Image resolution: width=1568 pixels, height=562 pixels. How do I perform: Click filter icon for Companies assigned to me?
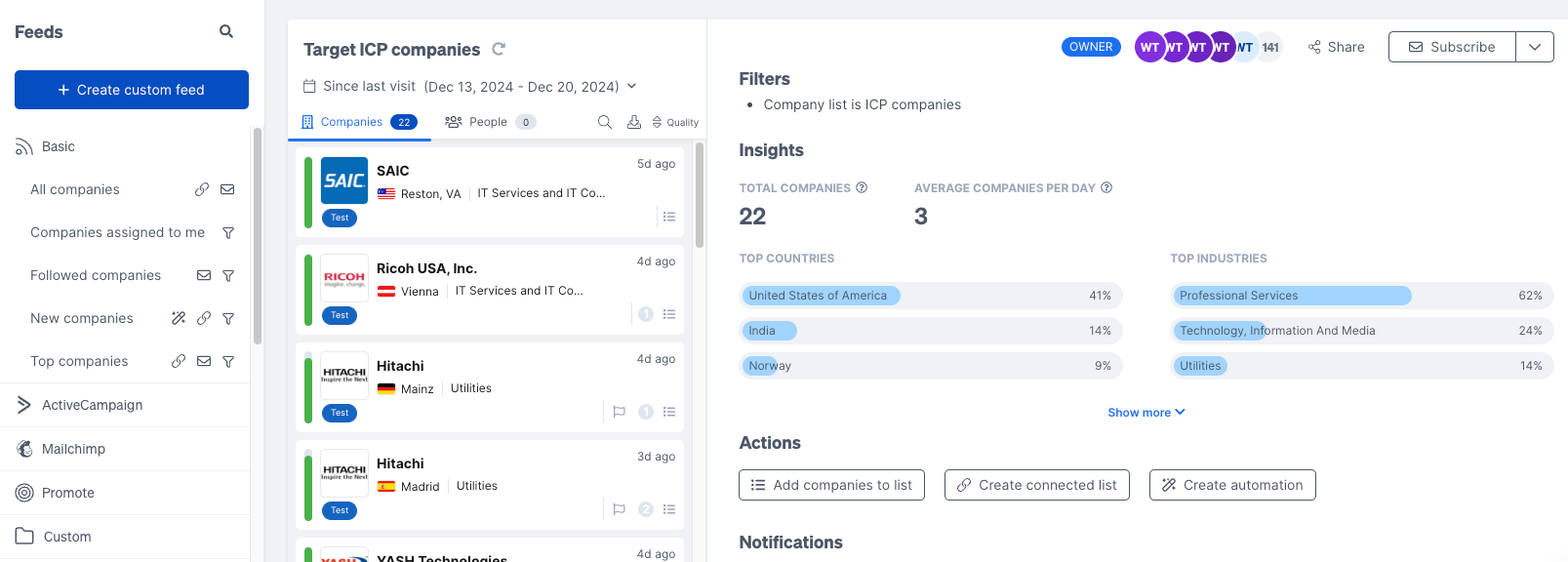pyautogui.click(x=228, y=232)
